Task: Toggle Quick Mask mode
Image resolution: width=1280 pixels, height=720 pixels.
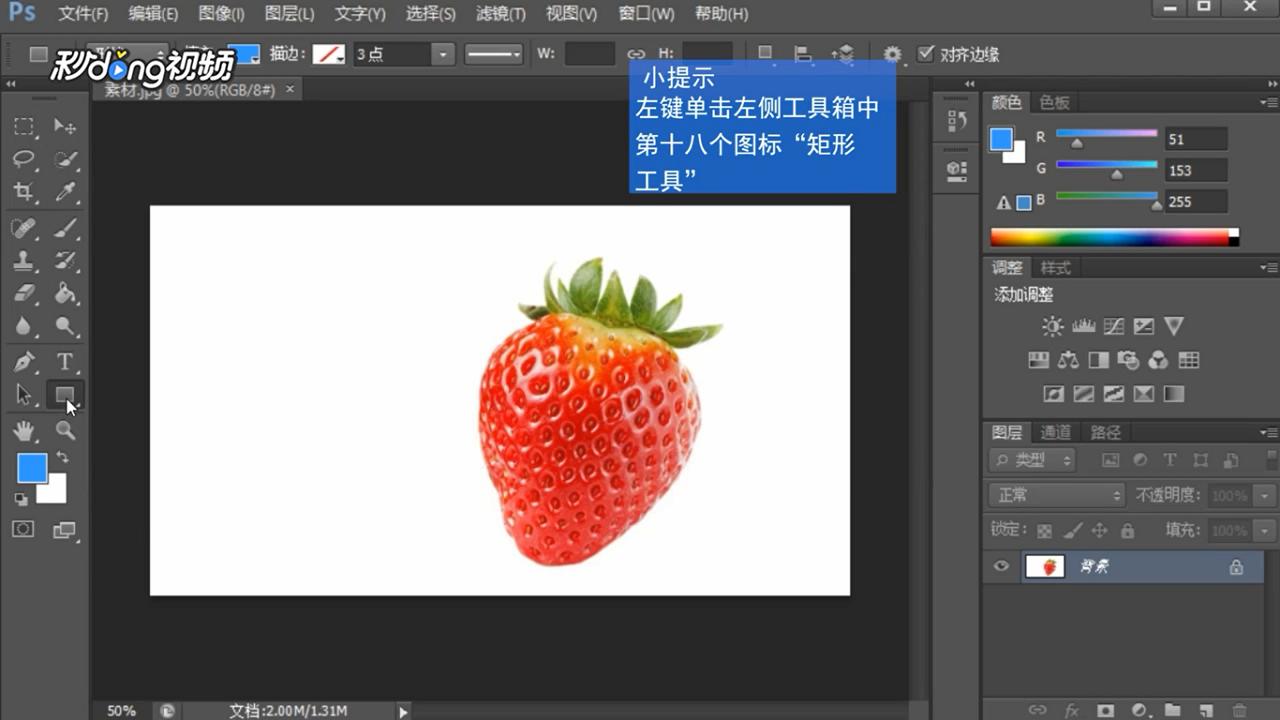Action: [23, 529]
